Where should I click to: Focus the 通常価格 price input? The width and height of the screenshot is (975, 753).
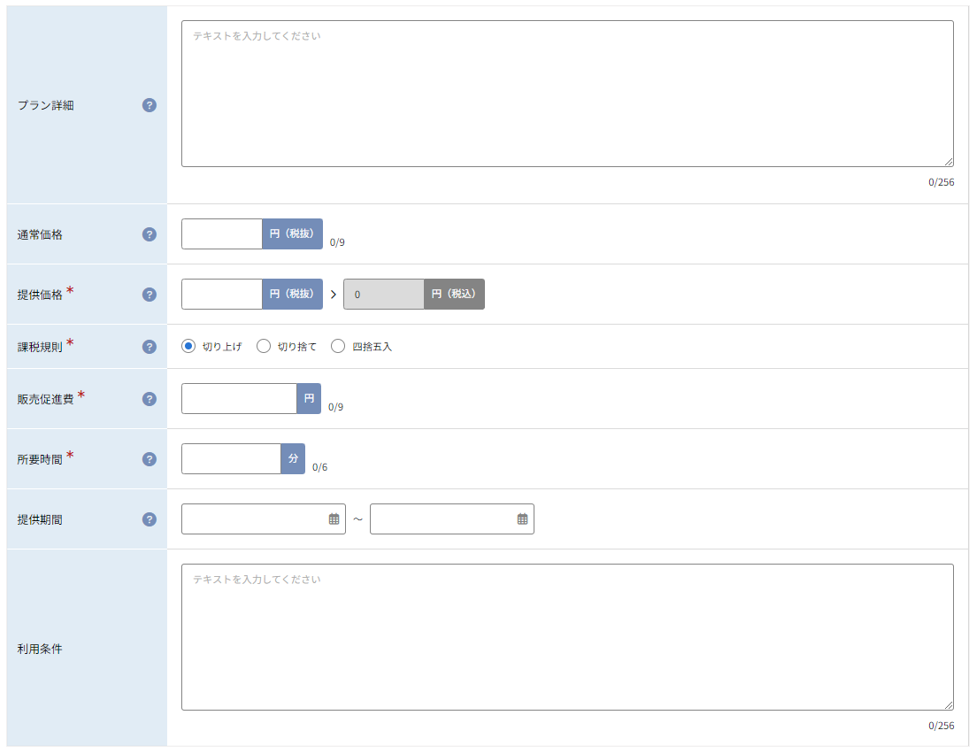click(x=222, y=234)
